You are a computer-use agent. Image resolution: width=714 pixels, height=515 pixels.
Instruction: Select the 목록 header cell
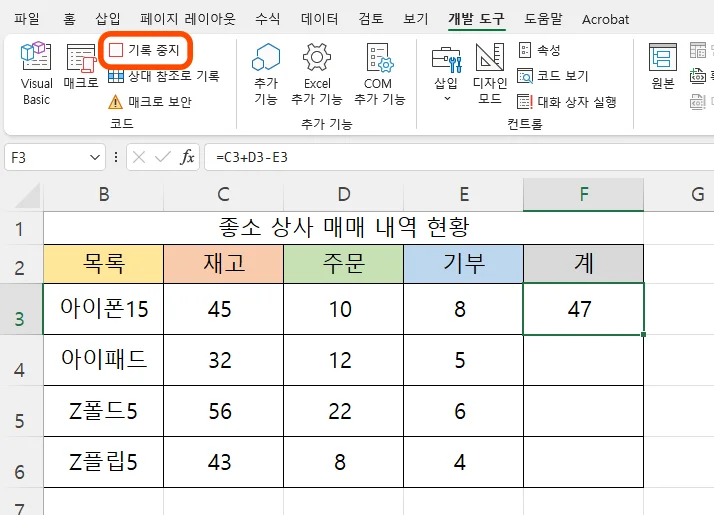pyautogui.click(x=103, y=264)
